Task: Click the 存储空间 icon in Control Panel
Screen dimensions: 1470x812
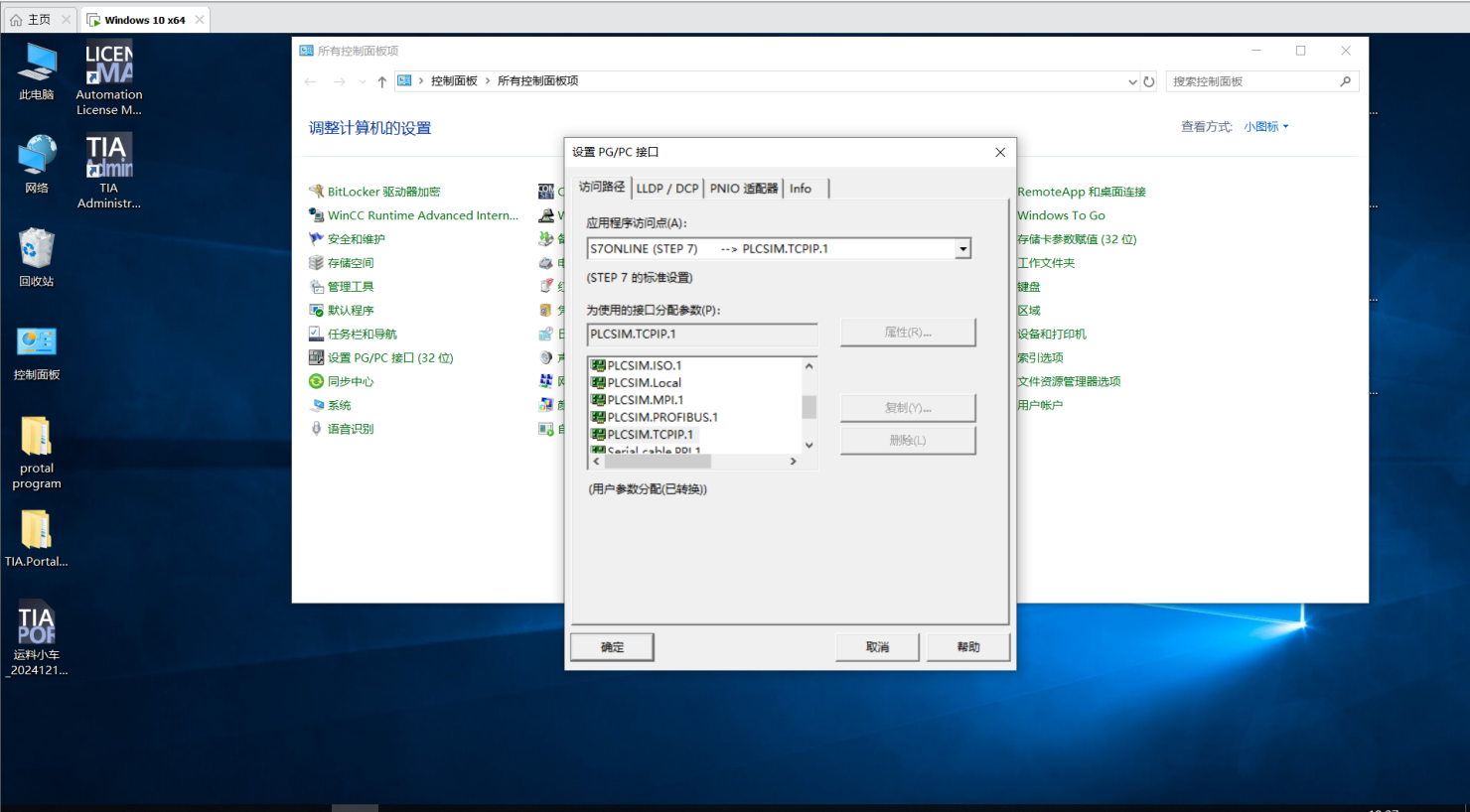Action: click(316, 263)
